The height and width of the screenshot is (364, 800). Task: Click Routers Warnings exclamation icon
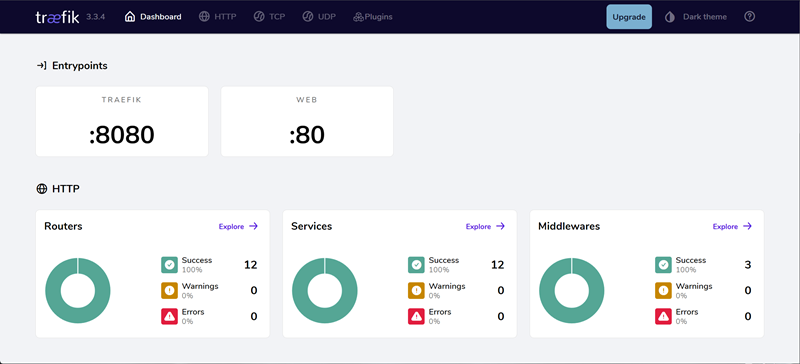[x=169, y=290]
